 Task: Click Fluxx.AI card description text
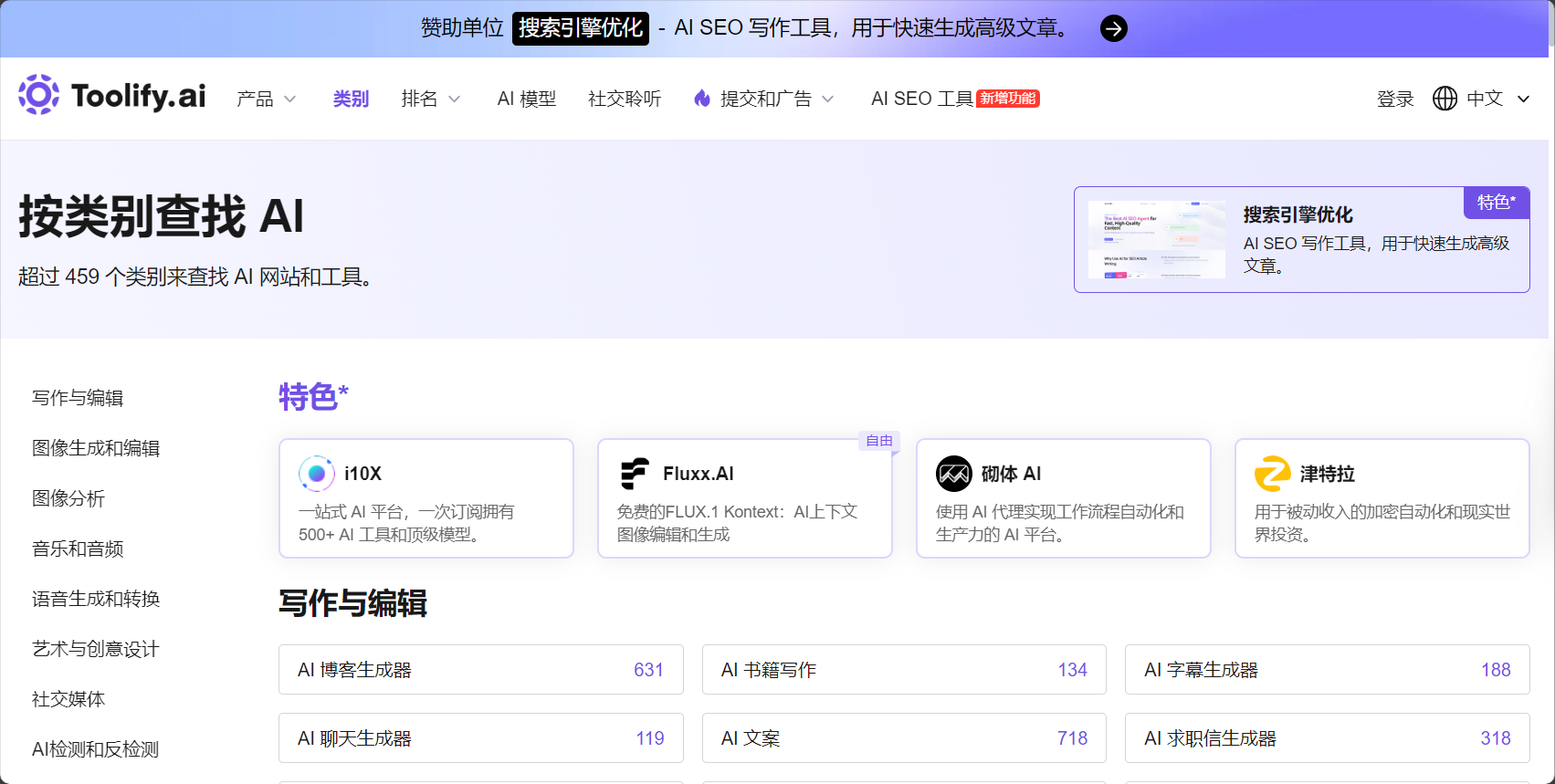[x=738, y=523]
